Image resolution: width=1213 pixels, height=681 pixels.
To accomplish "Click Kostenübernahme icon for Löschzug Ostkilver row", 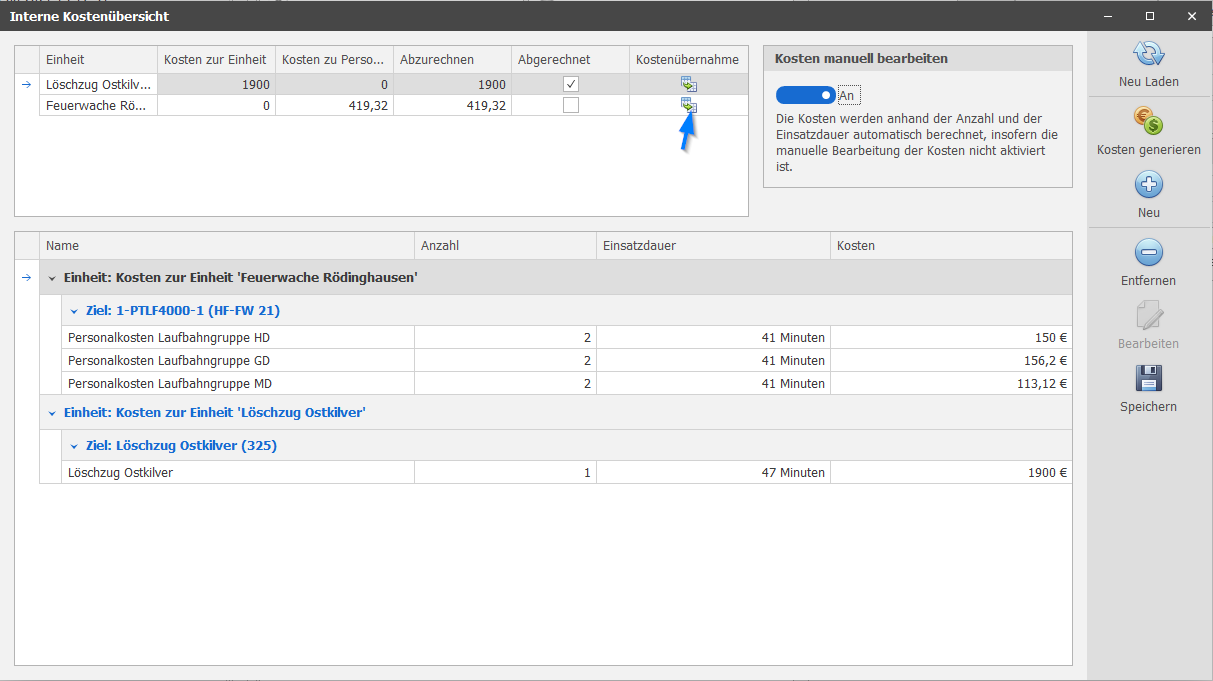I will (688, 84).
